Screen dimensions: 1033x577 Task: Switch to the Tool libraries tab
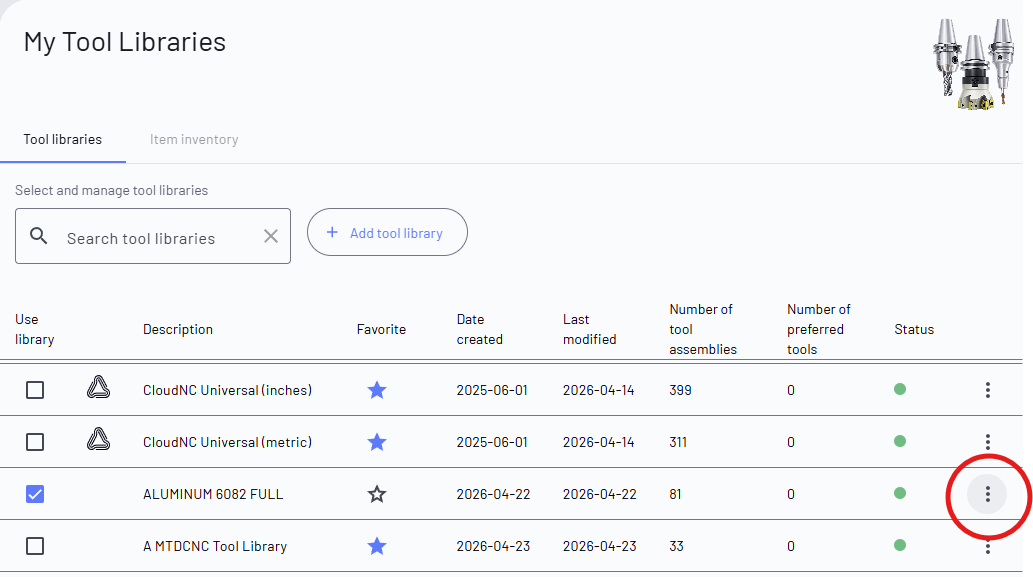[x=63, y=140]
